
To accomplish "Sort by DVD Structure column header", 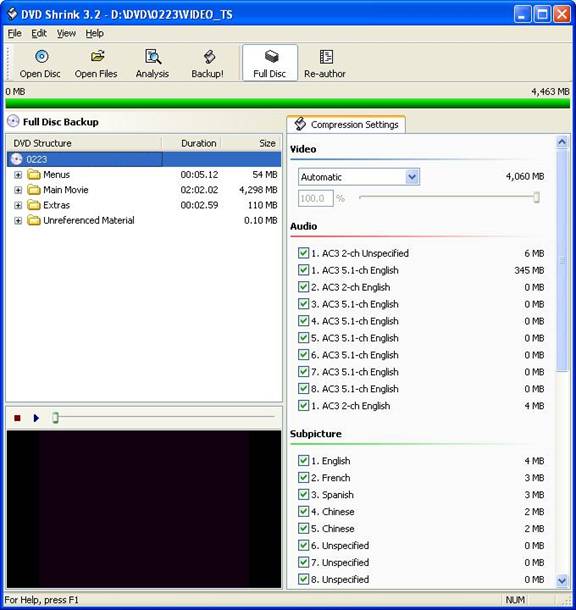I will [84, 143].
